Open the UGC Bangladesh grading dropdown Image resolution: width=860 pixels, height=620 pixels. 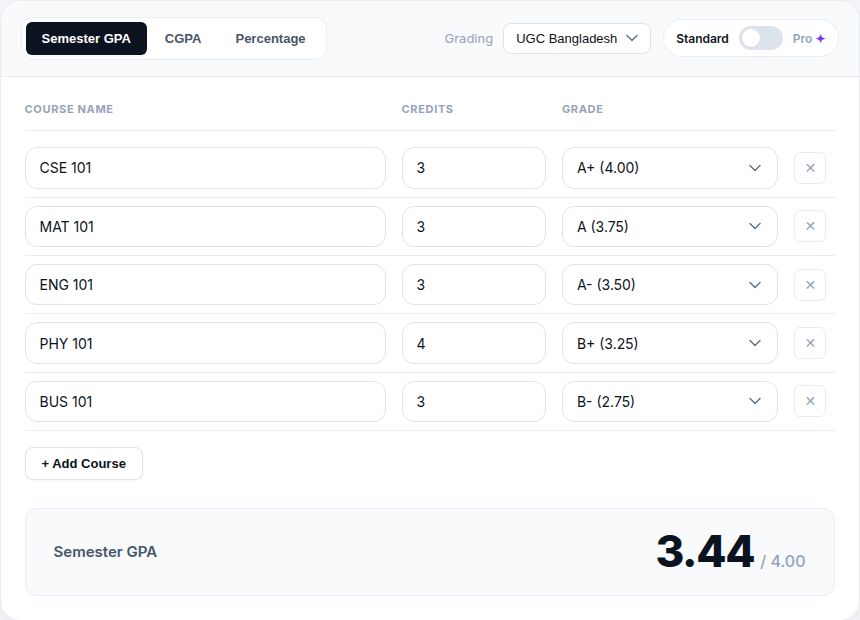coord(576,38)
